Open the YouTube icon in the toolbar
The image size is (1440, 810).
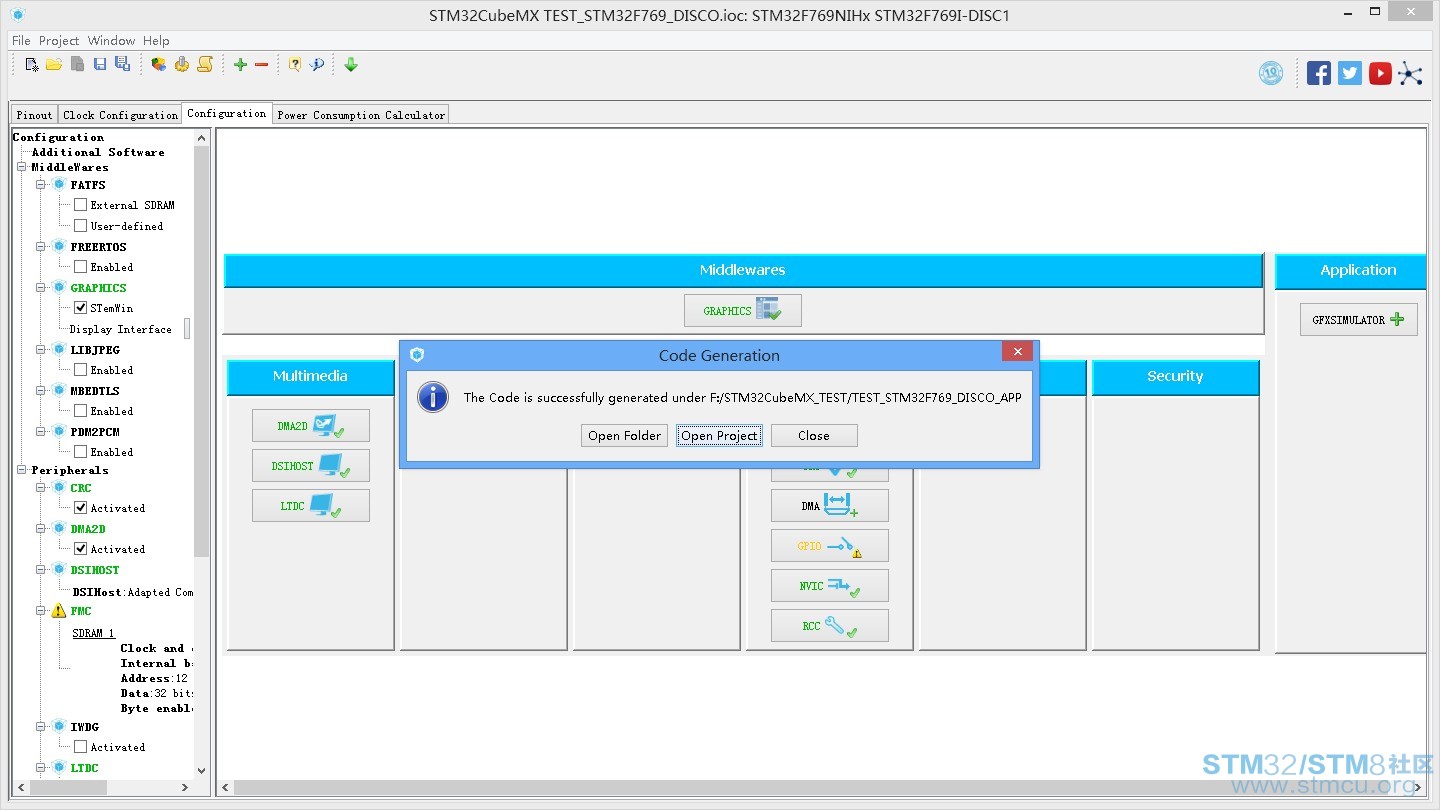(1380, 73)
